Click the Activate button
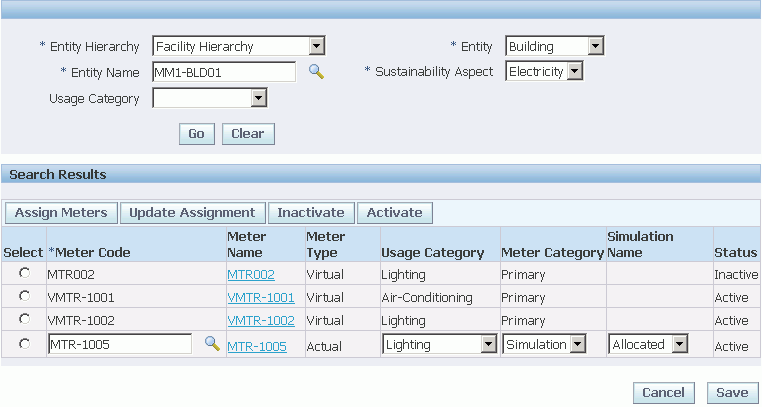 point(395,213)
